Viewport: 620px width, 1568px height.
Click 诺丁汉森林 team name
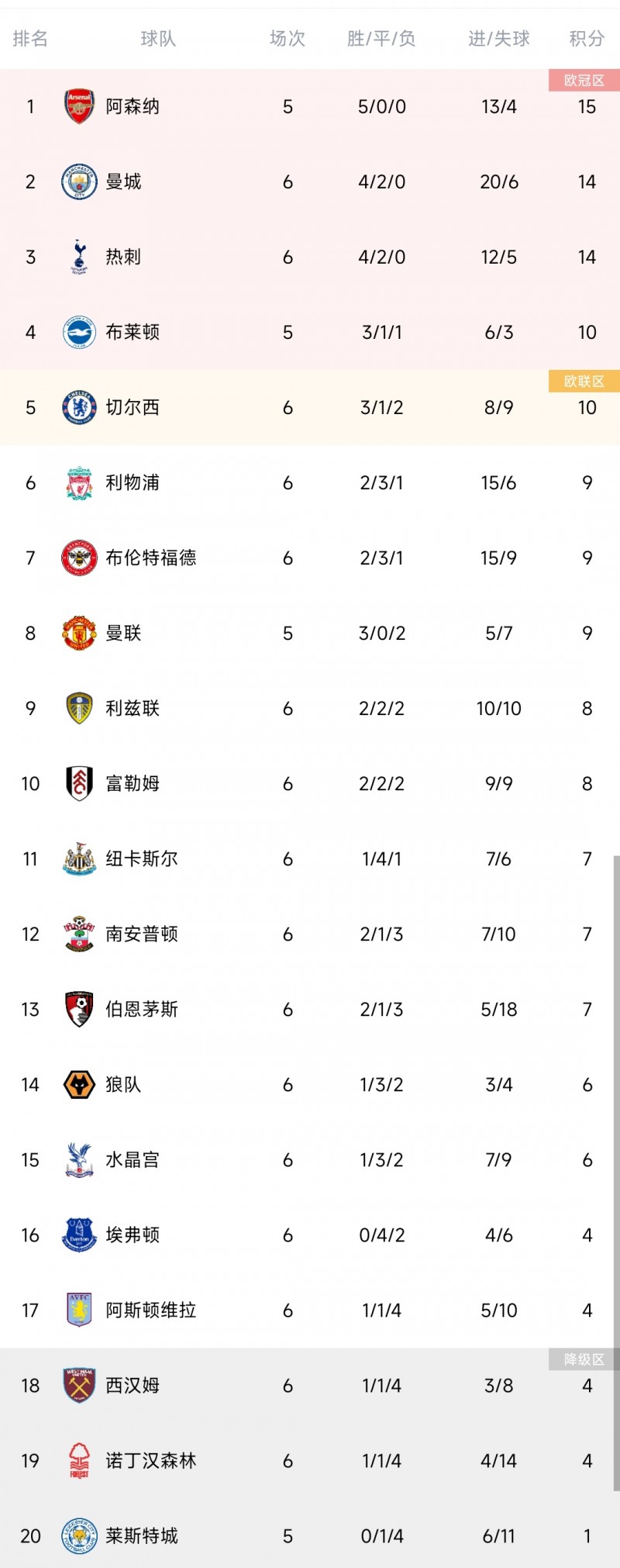pos(151,1460)
